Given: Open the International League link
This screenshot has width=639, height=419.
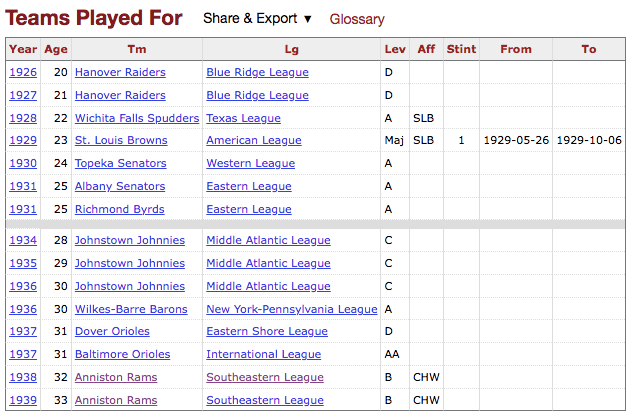Looking at the screenshot, I should [263, 354].
